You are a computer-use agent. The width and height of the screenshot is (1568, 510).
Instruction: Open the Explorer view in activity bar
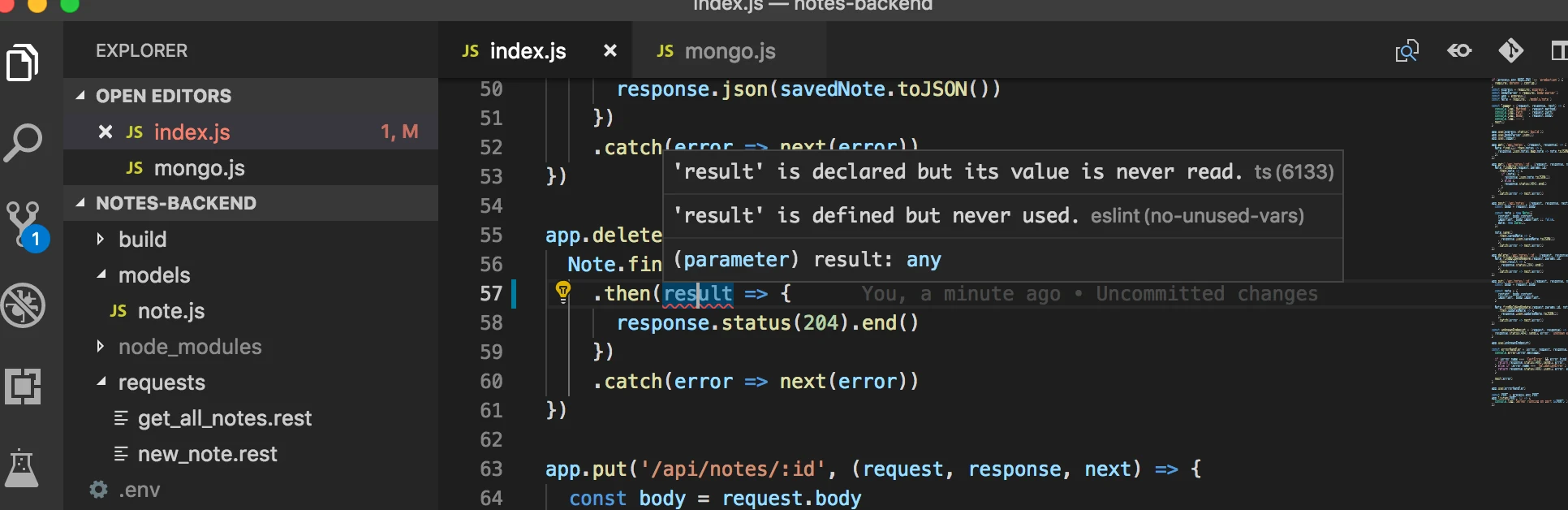click(x=23, y=63)
